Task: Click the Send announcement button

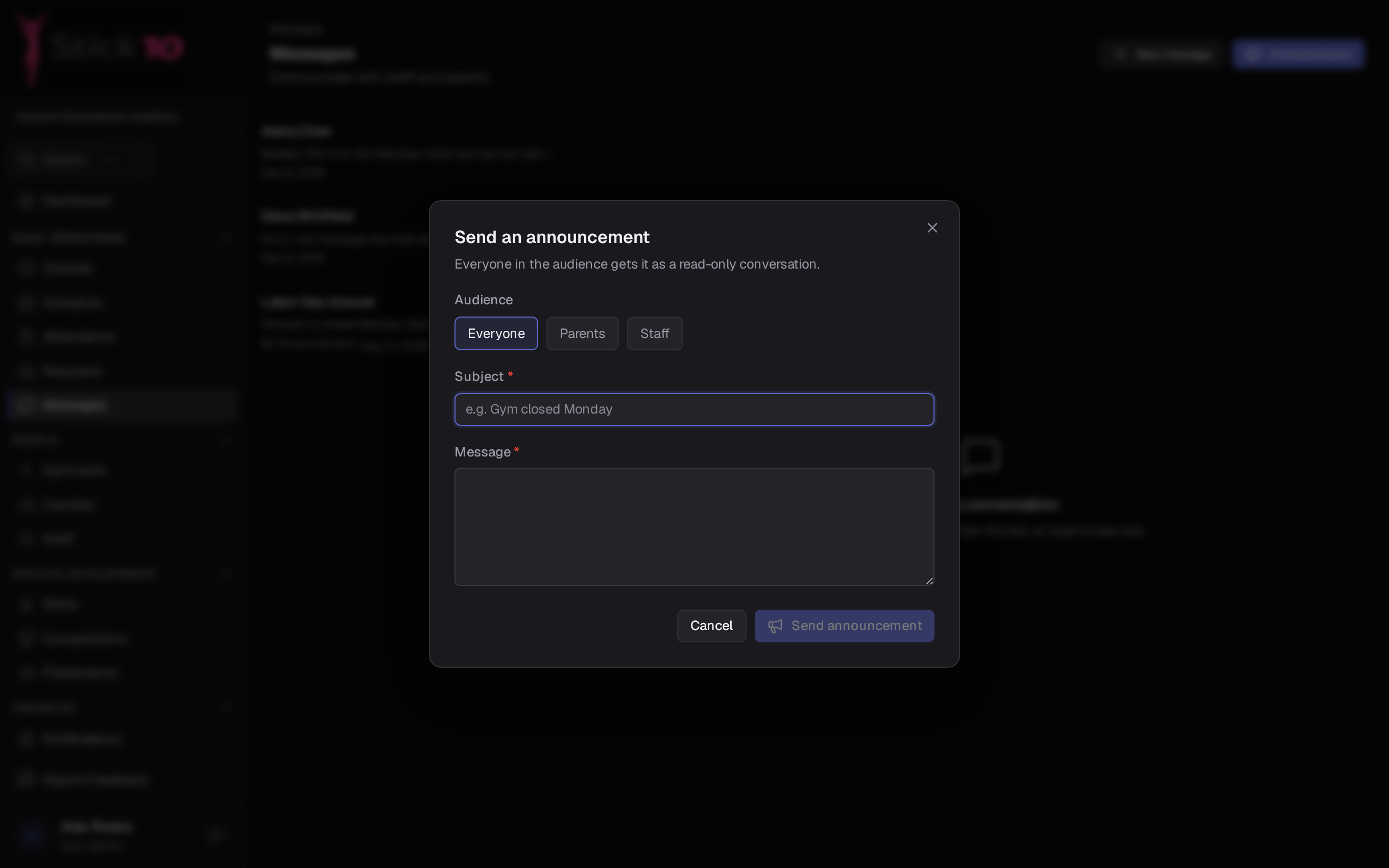Action: [x=844, y=626]
